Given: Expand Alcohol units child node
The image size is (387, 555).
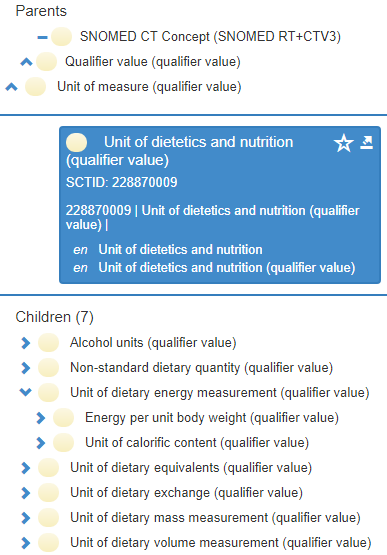Looking at the screenshot, I should (x=25, y=343).
